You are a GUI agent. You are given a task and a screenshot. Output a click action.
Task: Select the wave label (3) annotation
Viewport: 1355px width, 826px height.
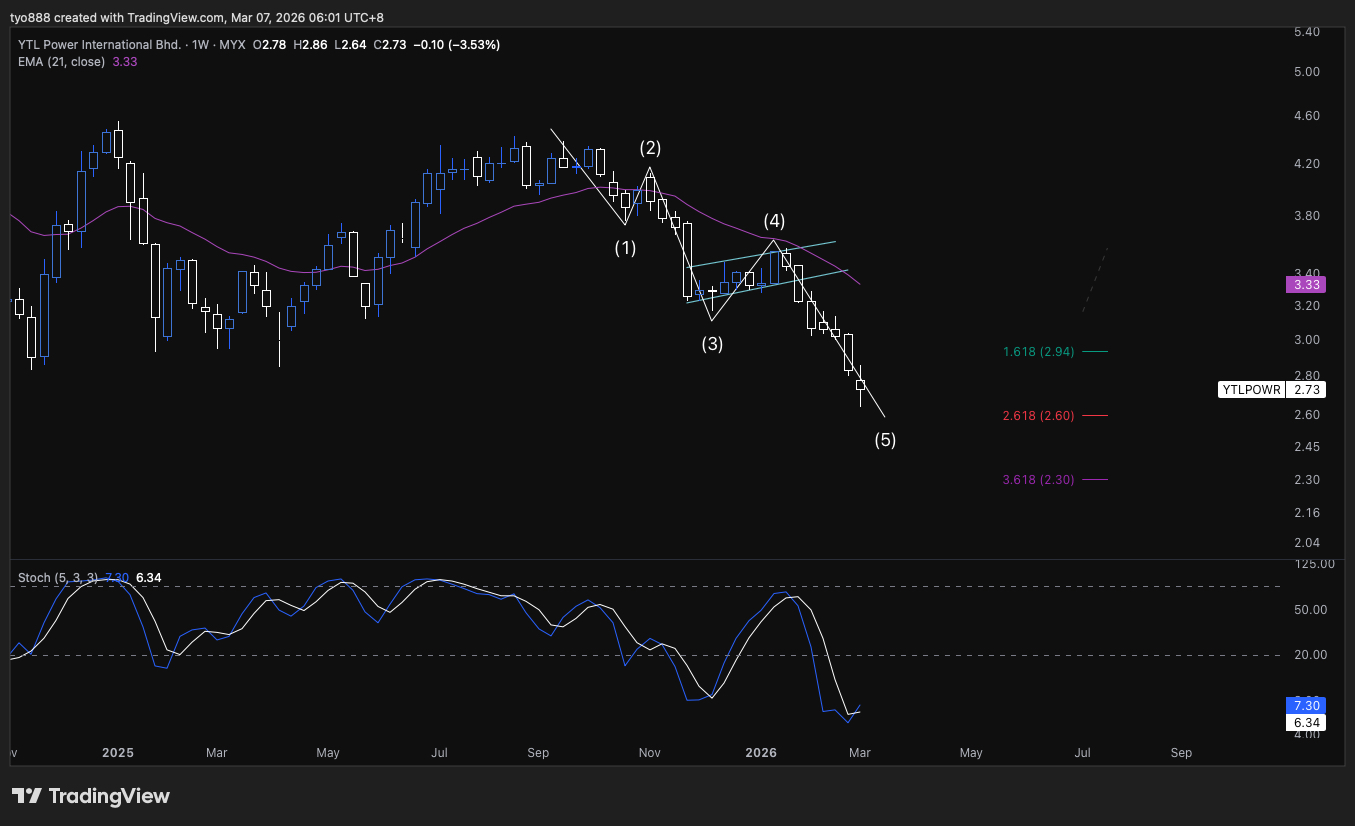pos(711,344)
